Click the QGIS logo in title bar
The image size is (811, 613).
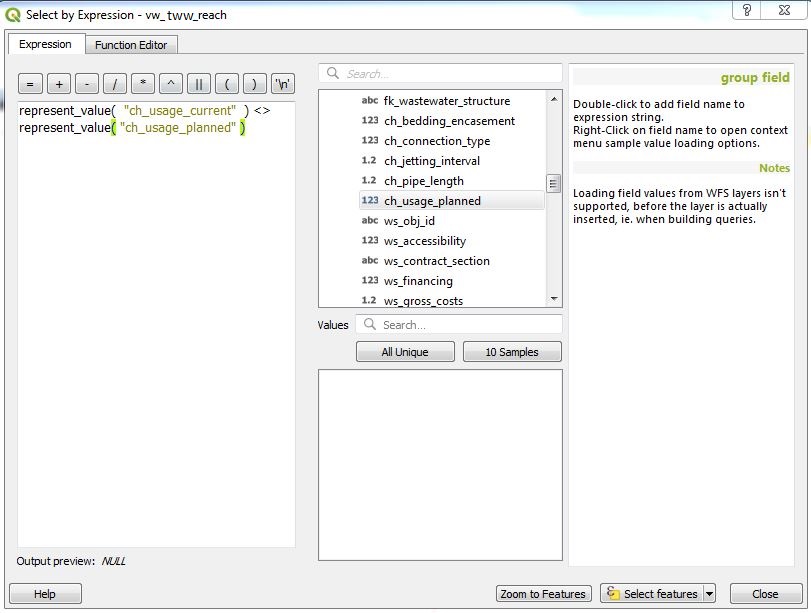click(12, 15)
